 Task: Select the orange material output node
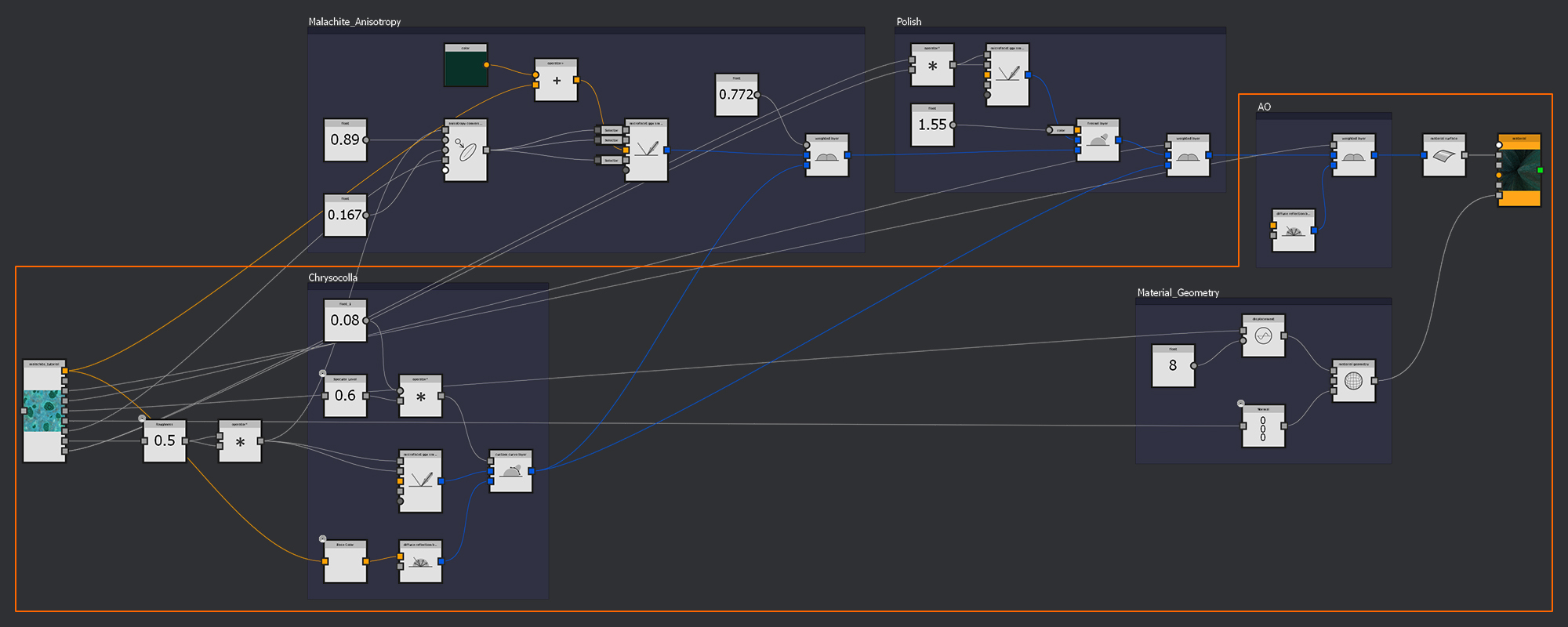point(1519,170)
